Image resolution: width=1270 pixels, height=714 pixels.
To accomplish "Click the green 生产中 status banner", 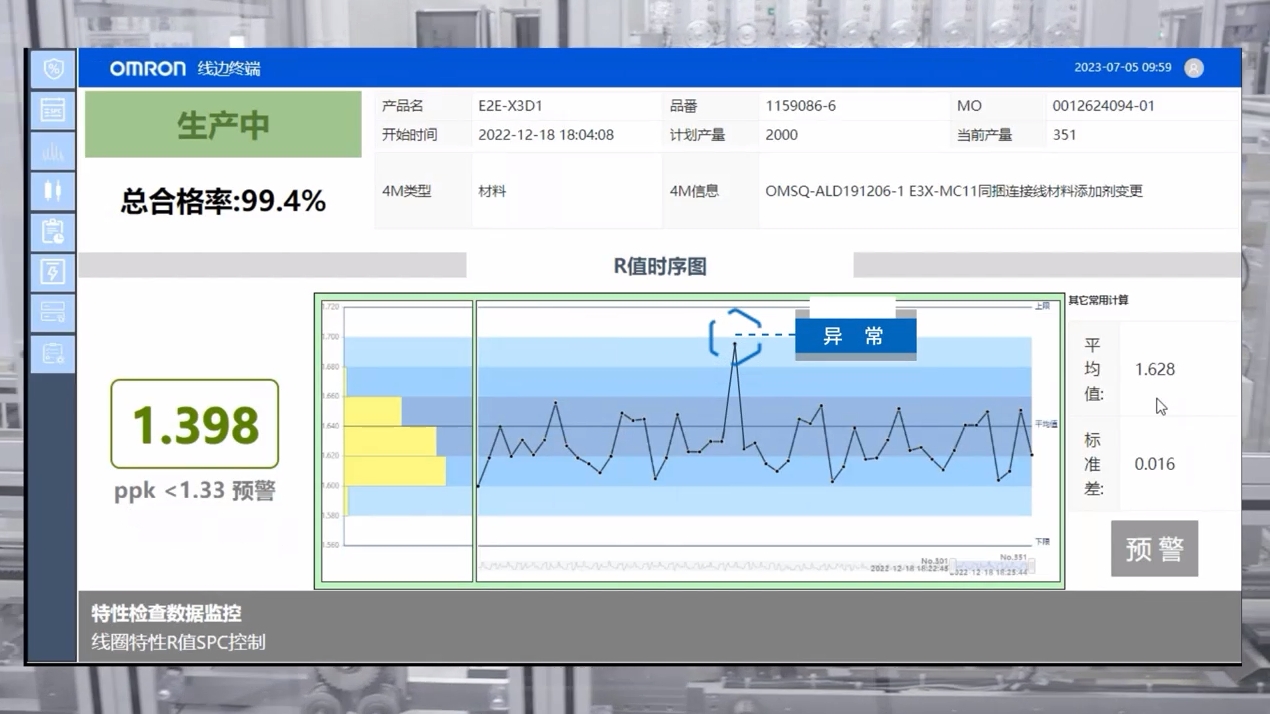I will click(x=223, y=125).
